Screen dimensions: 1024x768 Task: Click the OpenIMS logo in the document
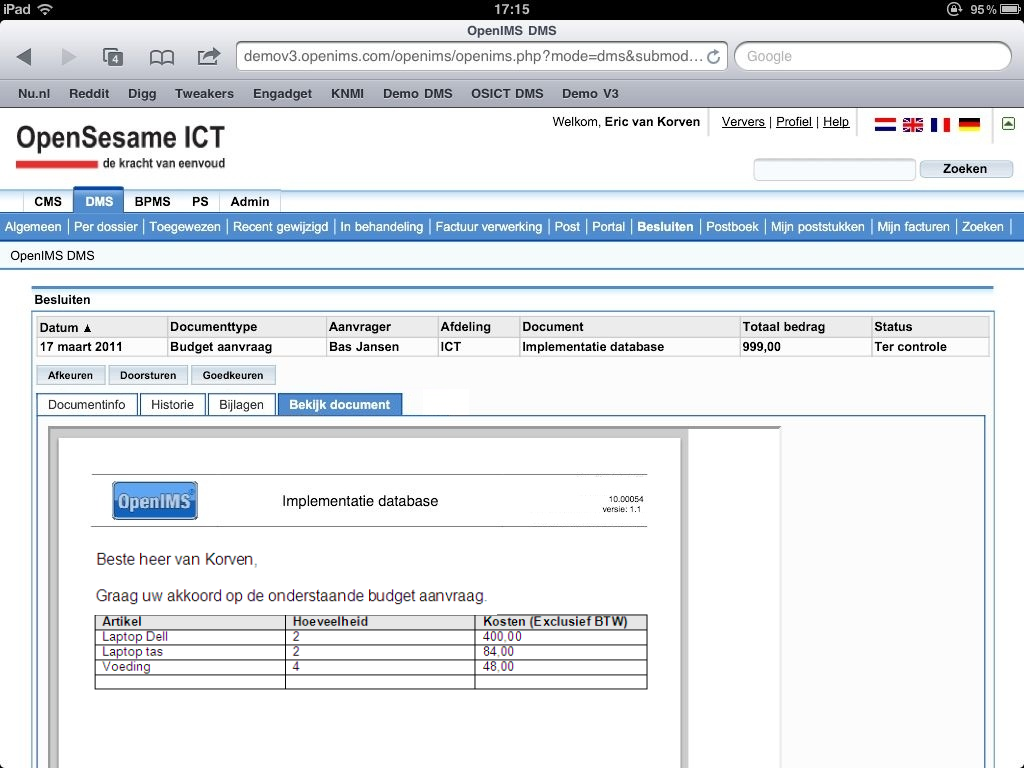(155, 500)
